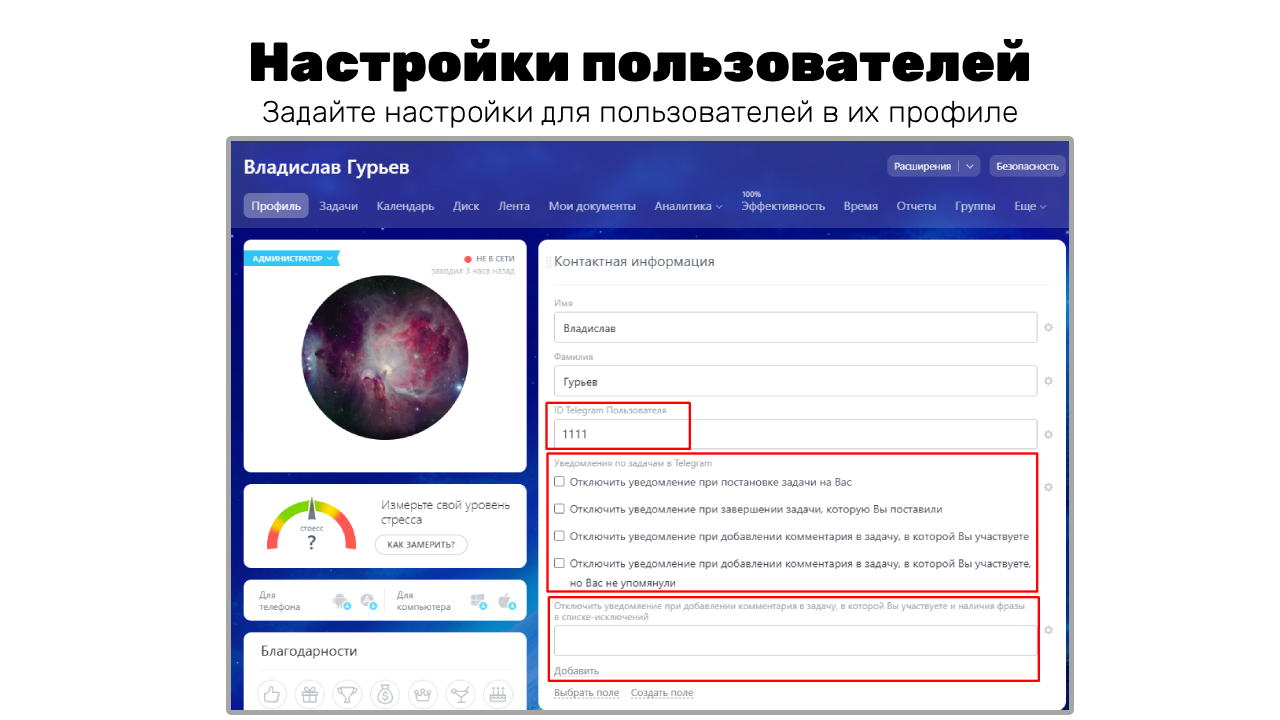Open gear settings for the Имя field
1280x720 pixels.
tap(1049, 327)
